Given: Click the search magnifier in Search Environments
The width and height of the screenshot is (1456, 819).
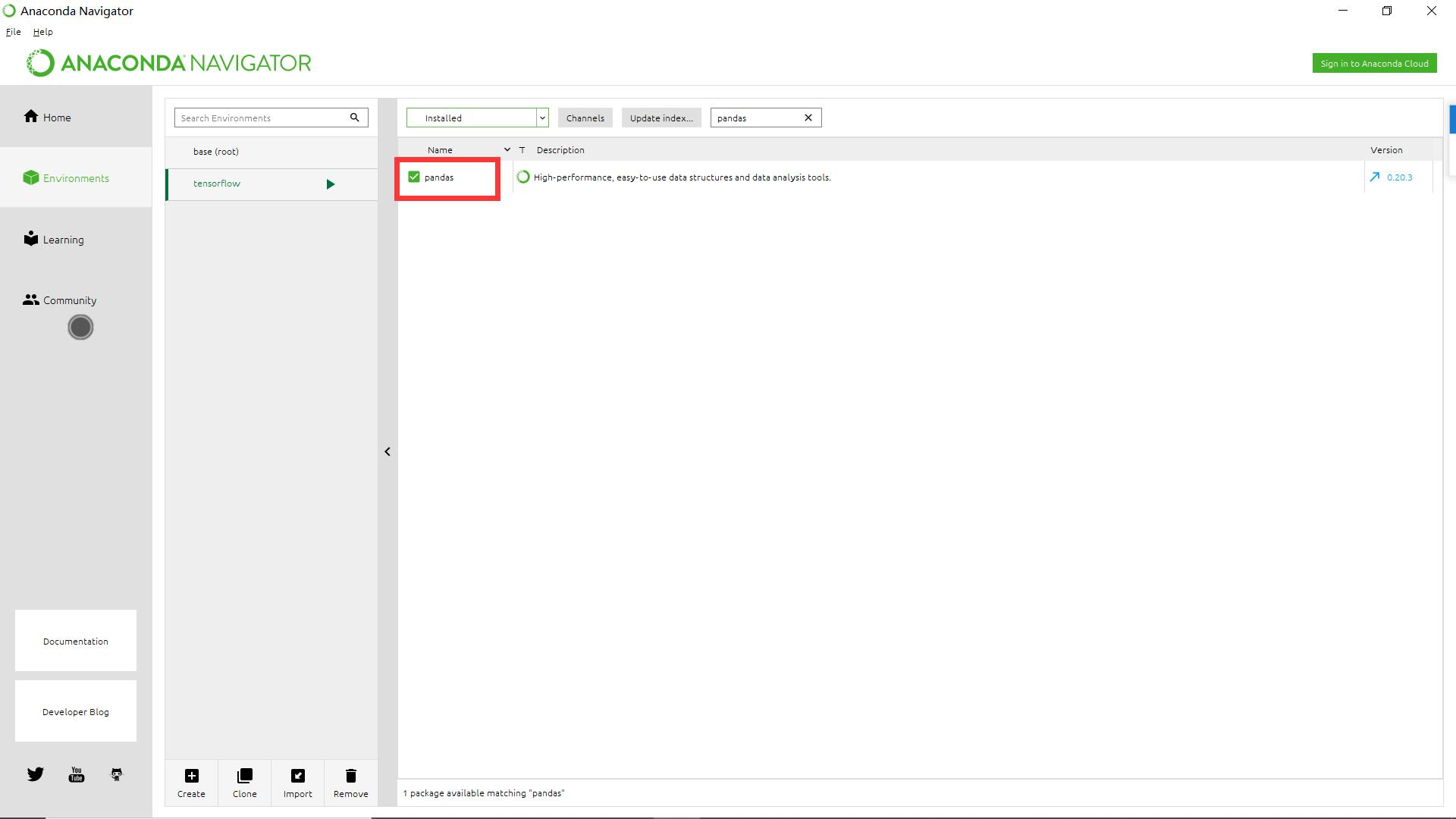Looking at the screenshot, I should (x=354, y=118).
